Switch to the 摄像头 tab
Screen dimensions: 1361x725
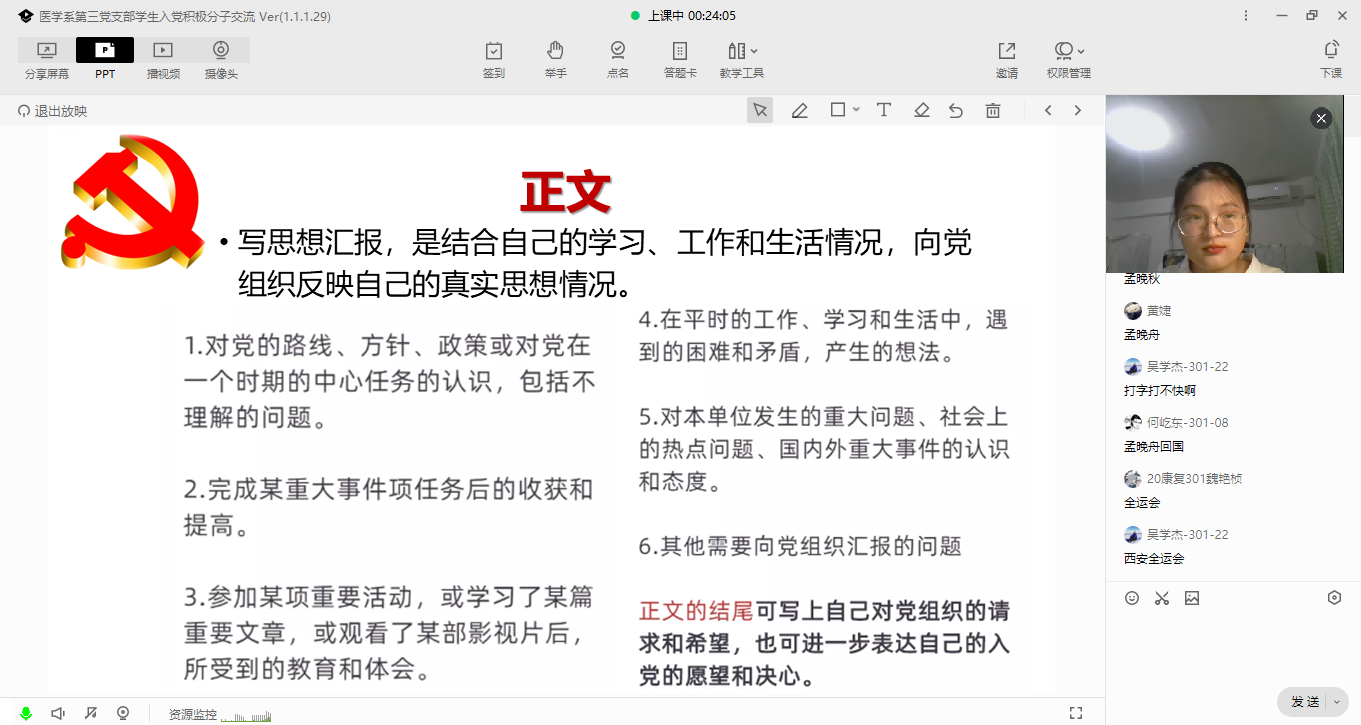[x=221, y=59]
